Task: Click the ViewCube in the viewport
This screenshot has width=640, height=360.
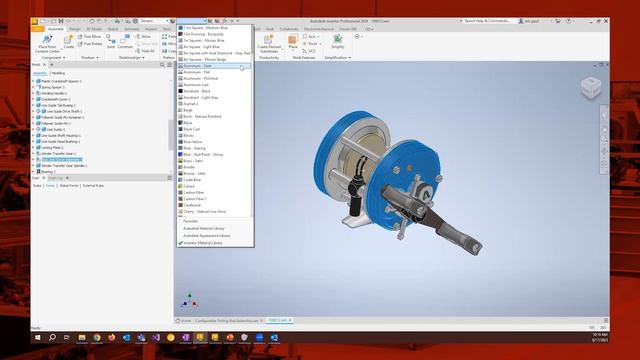Action: (591, 87)
